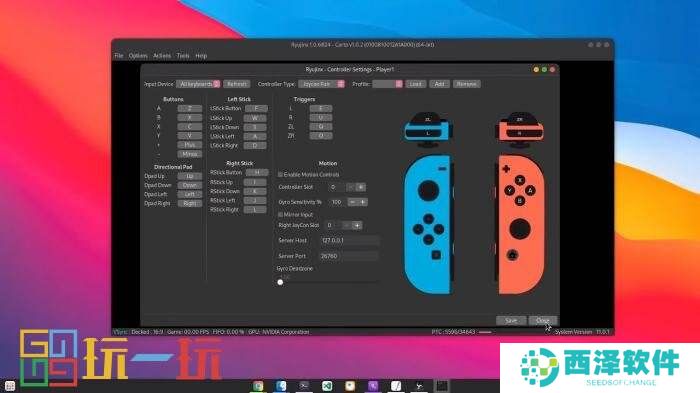The height and width of the screenshot is (393, 700).
Task: Click the Load profile button
Action: click(416, 84)
